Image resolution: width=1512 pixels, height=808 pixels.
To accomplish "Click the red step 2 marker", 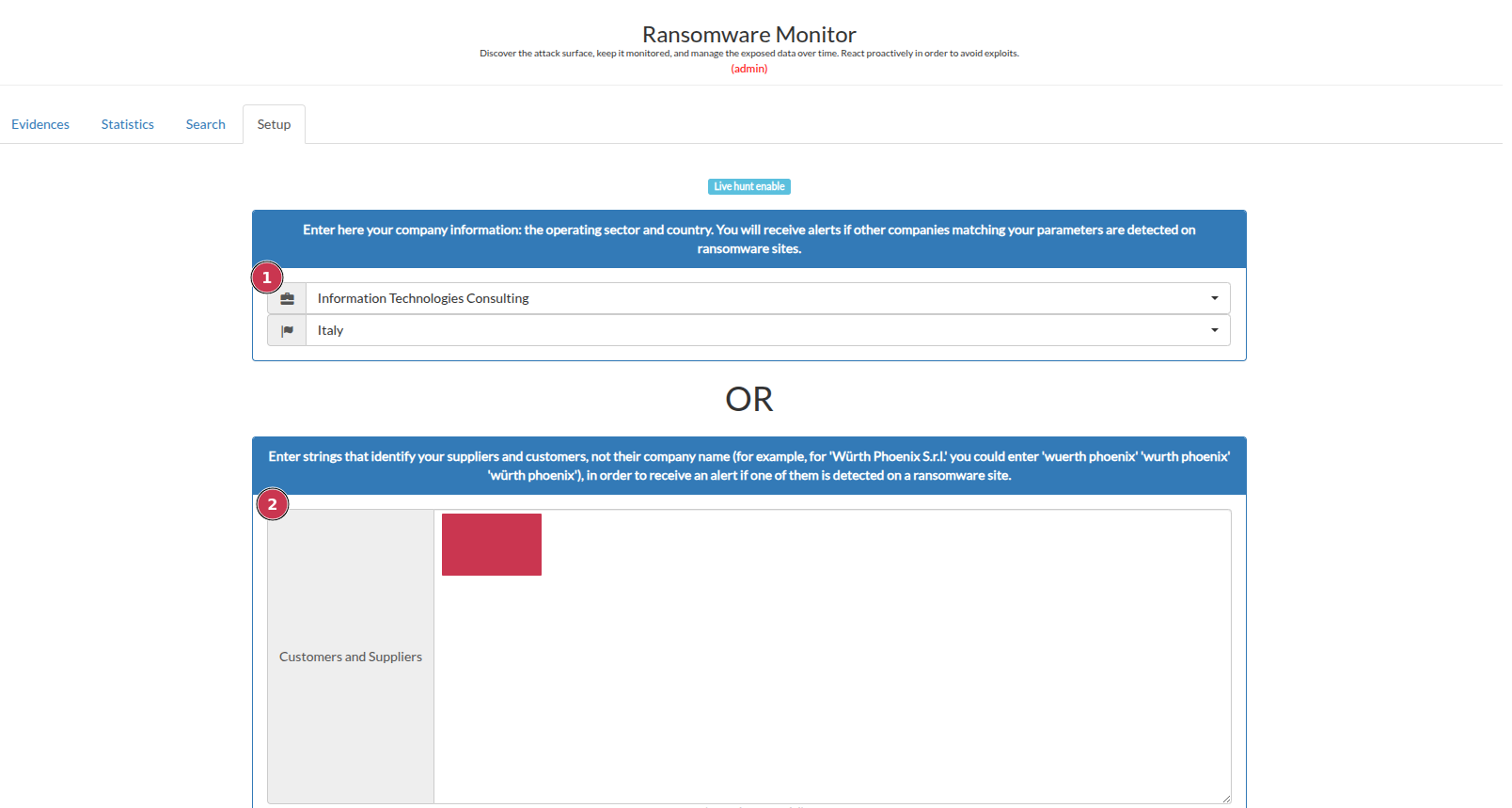I will tap(273, 504).
